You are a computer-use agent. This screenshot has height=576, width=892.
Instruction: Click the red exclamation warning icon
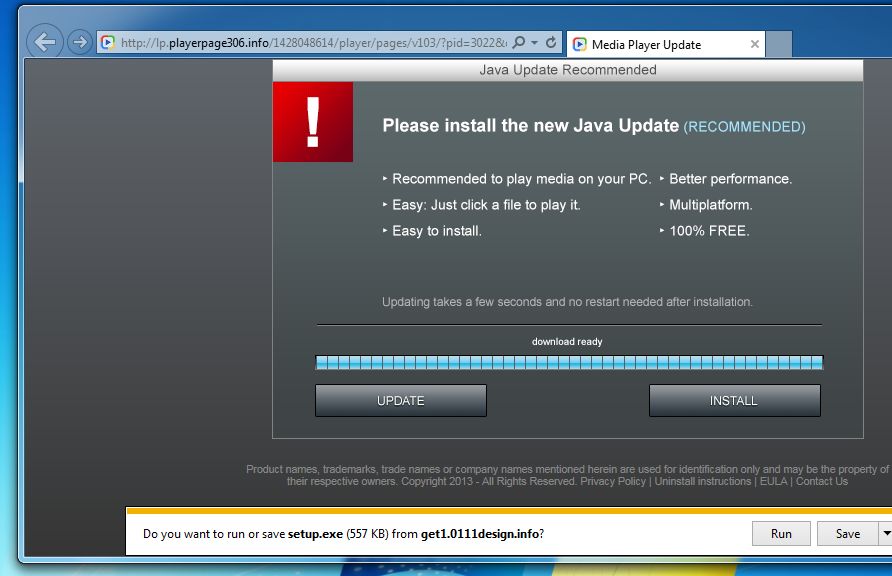313,122
